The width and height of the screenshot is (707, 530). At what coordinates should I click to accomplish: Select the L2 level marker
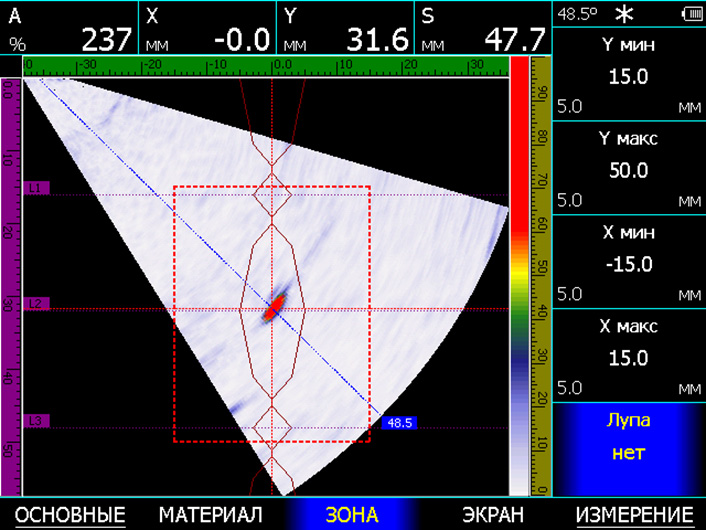tap(35, 303)
